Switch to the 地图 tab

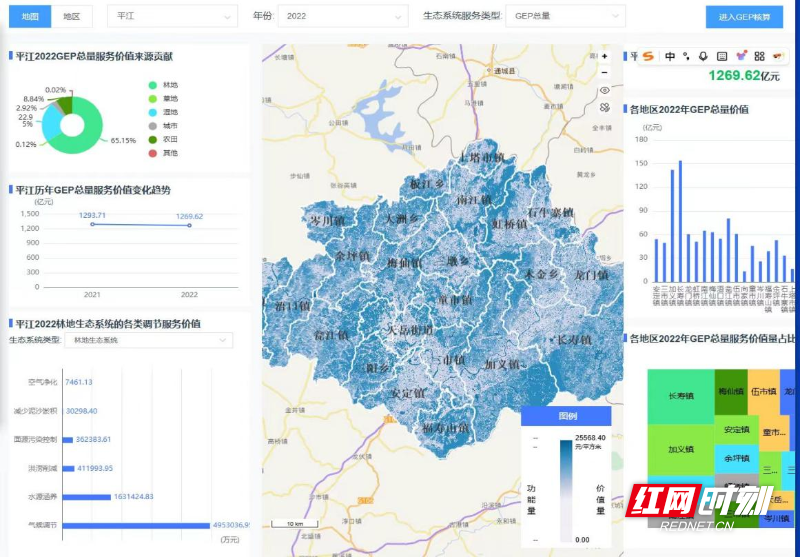click(x=31, y=17)
